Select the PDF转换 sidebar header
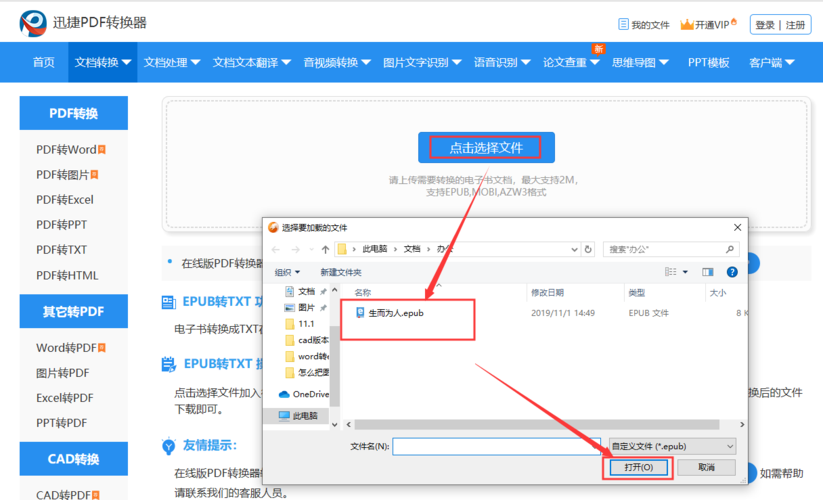 pos(73,113)
